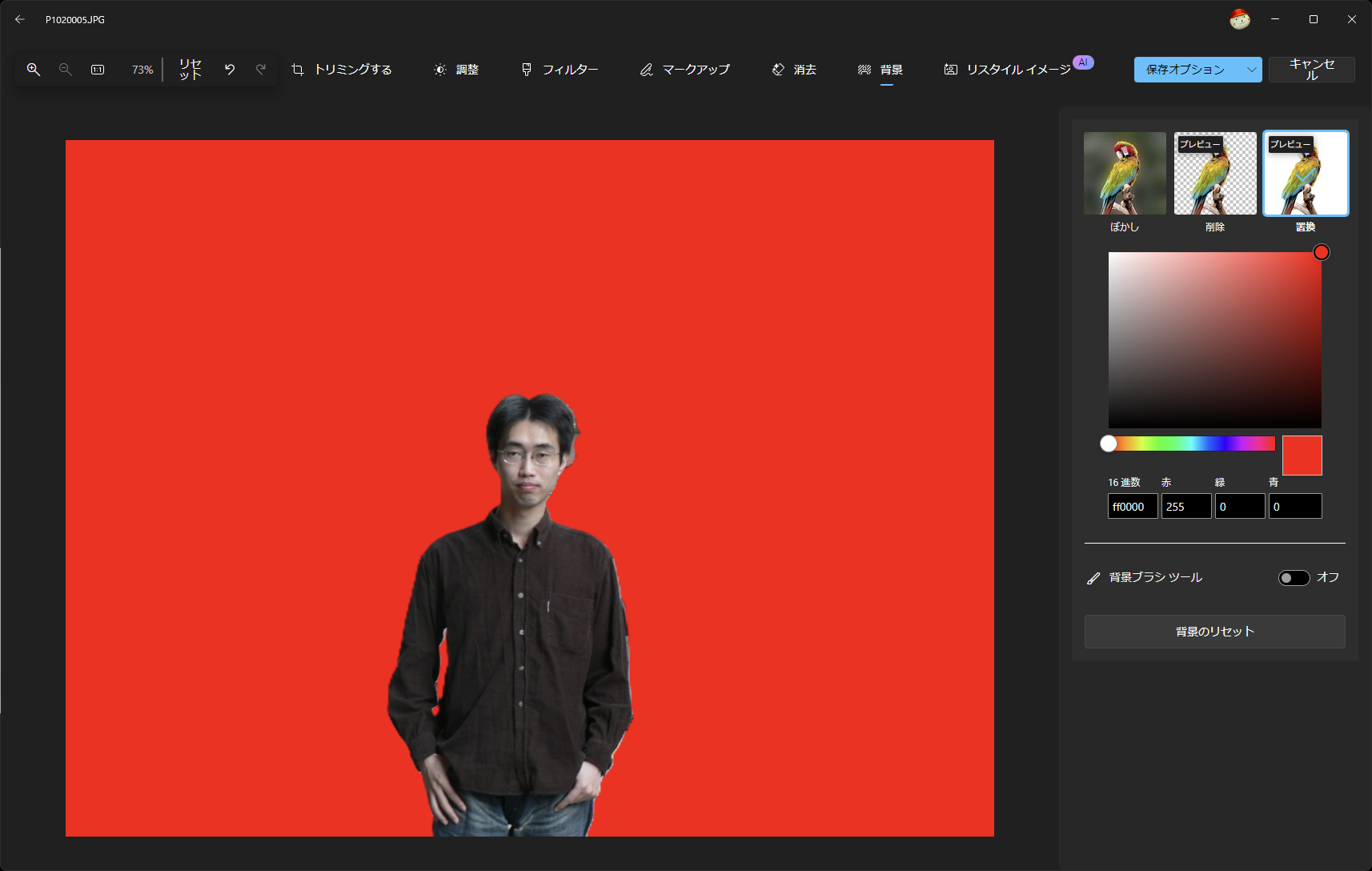Click inside the red color gradient picker
Viewport: 1372px width, 871px height.
pos(1215,340)
